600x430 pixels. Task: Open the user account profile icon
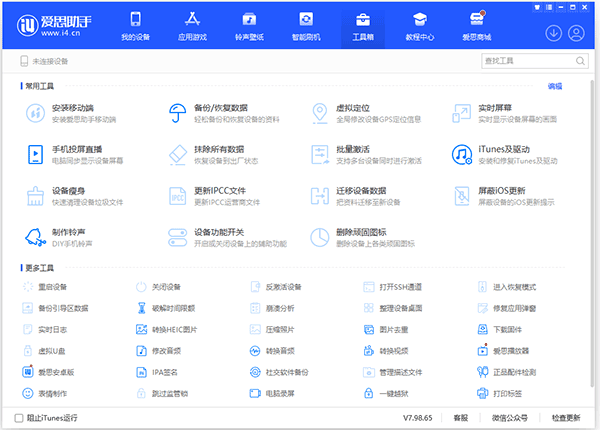click(x=576, y=33)
